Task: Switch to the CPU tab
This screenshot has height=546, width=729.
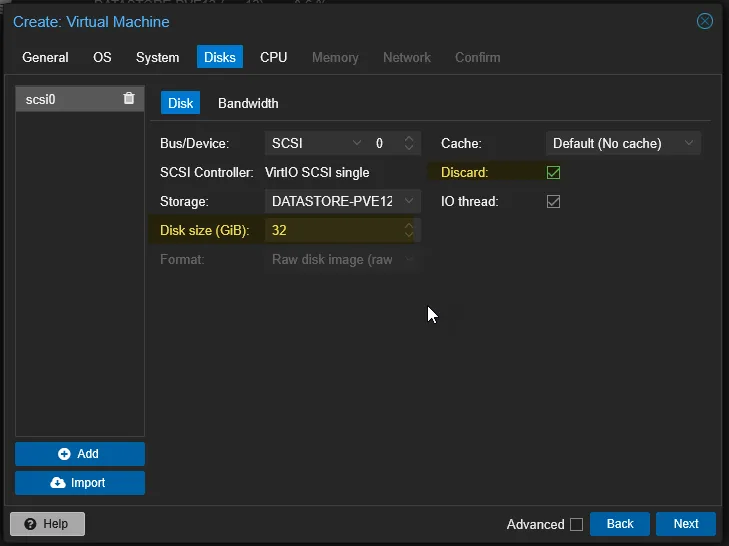Action: [x=273, y=57]
